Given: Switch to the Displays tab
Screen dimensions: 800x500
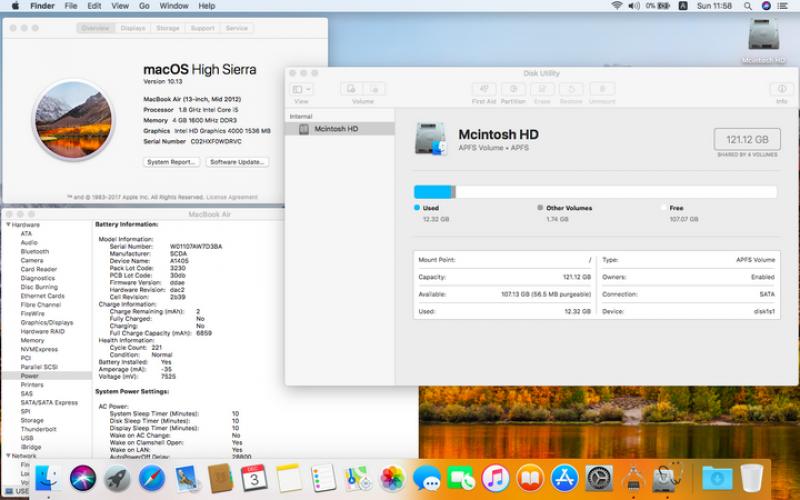Looking at the screenshot, I should point(133,28).
